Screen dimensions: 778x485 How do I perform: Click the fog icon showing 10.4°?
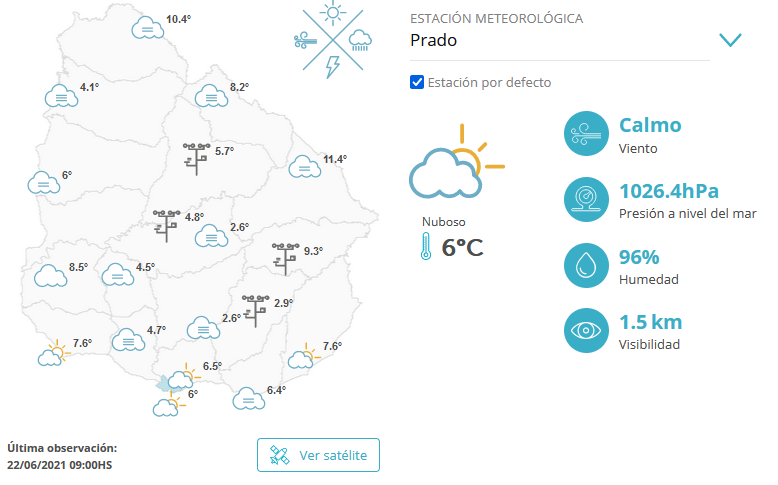[x=148, y=27]
